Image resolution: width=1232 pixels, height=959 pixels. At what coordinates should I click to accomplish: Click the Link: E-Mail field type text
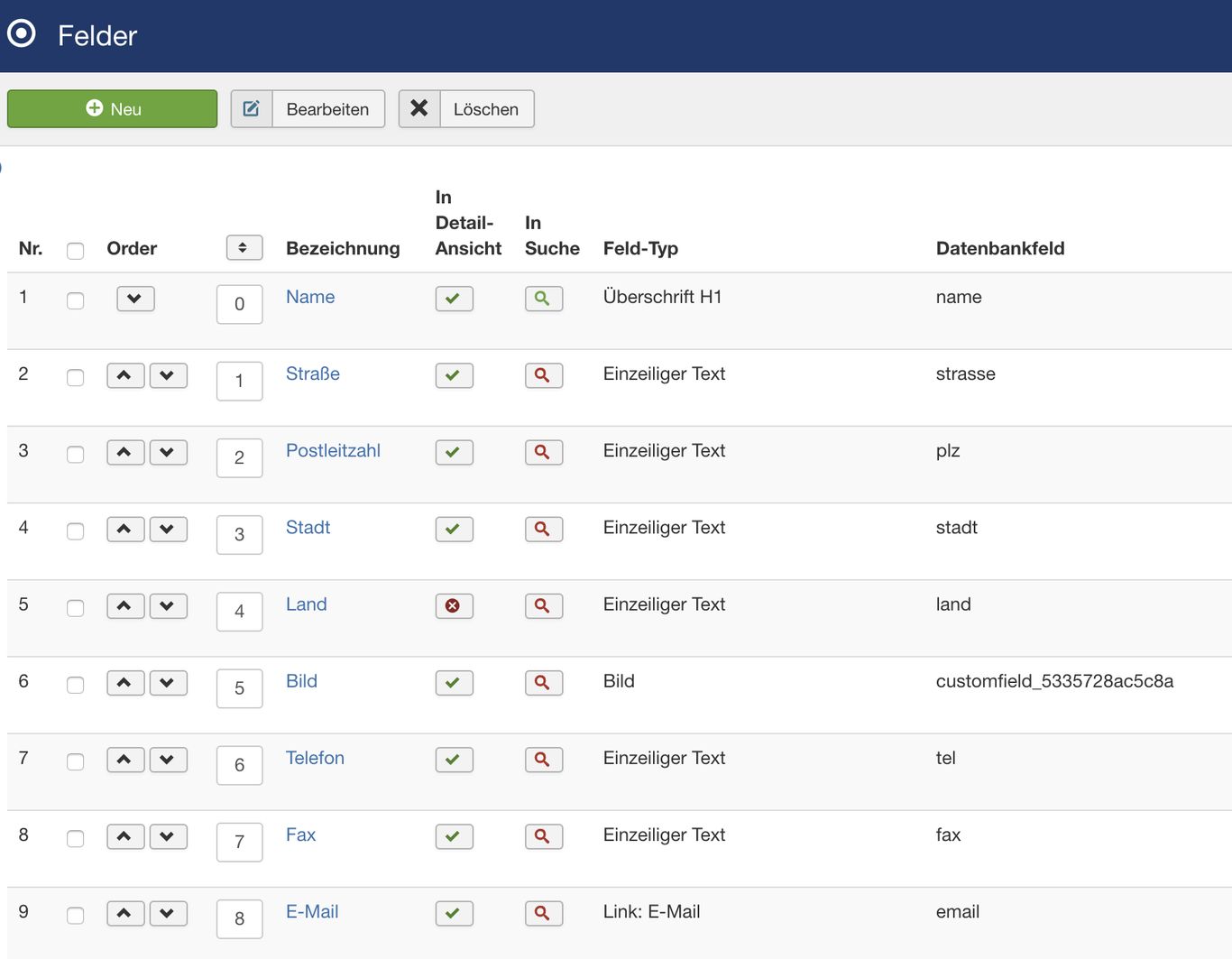[651, 911]
